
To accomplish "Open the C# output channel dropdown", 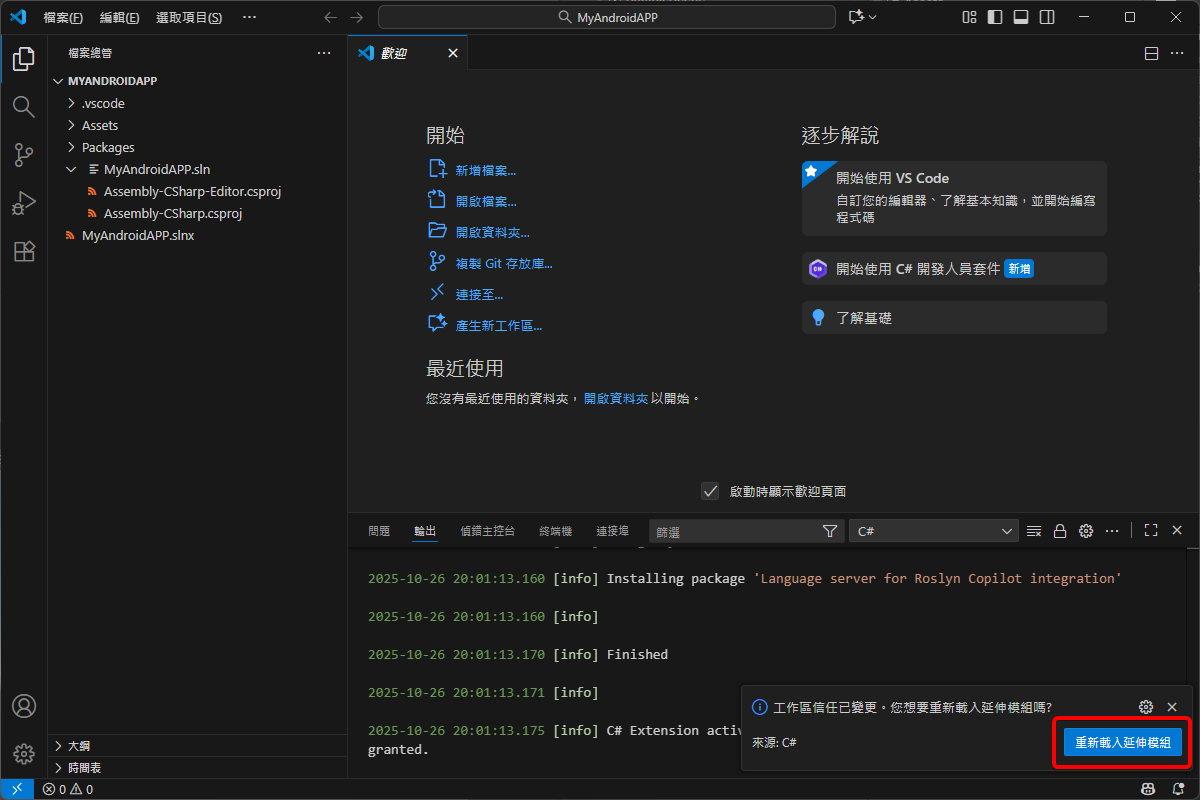I will pos(933,530).
